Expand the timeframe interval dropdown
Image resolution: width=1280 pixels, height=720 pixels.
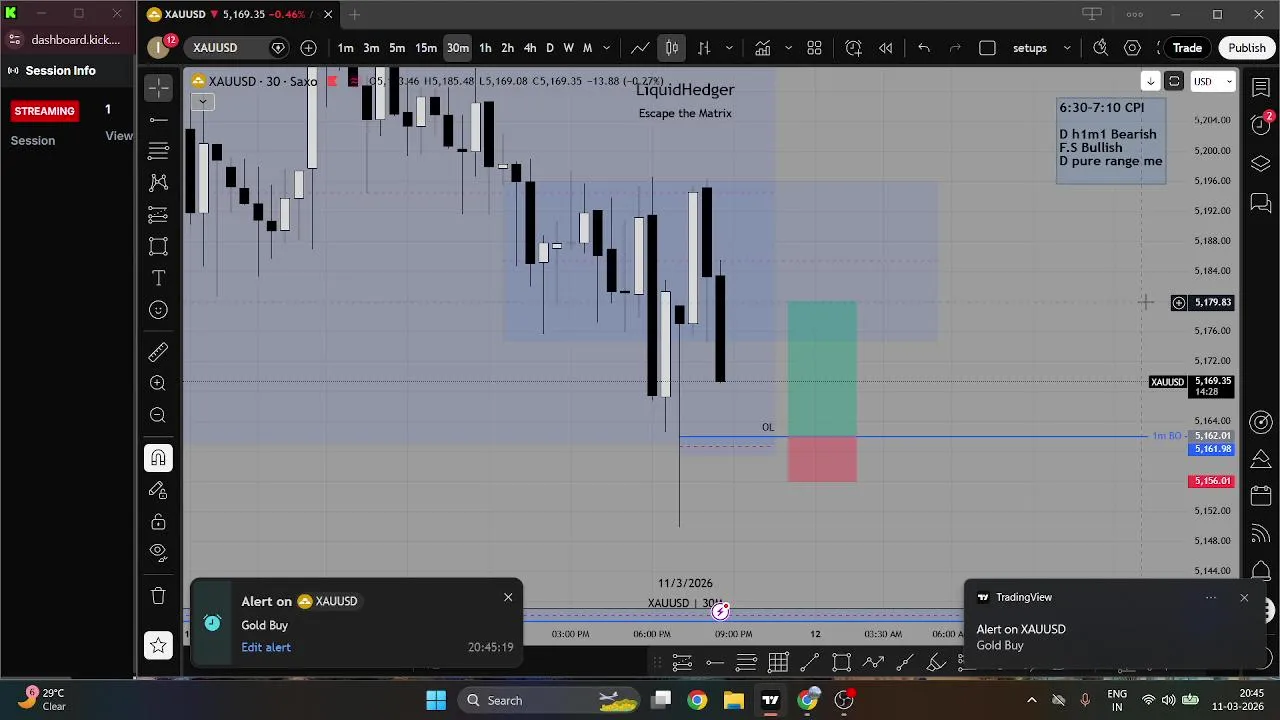606,48
